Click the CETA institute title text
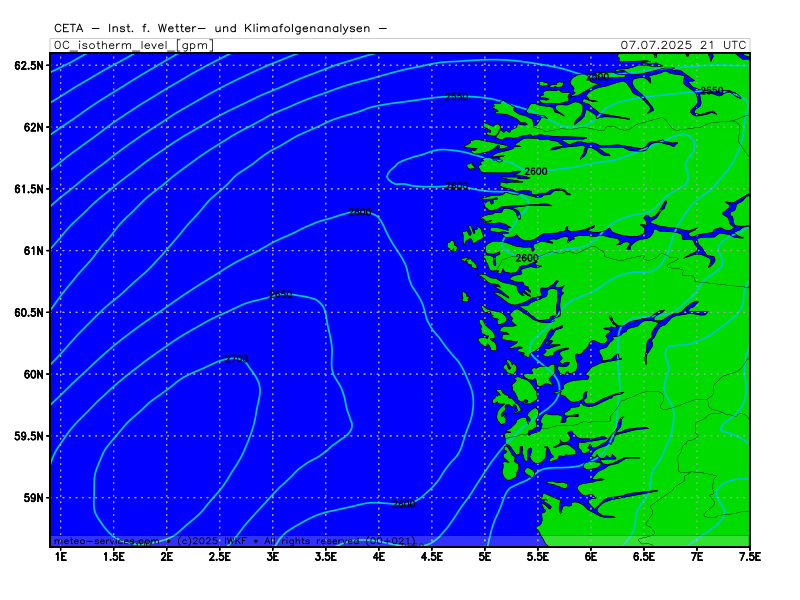This screenshot has height=600, width=800. 220,29
